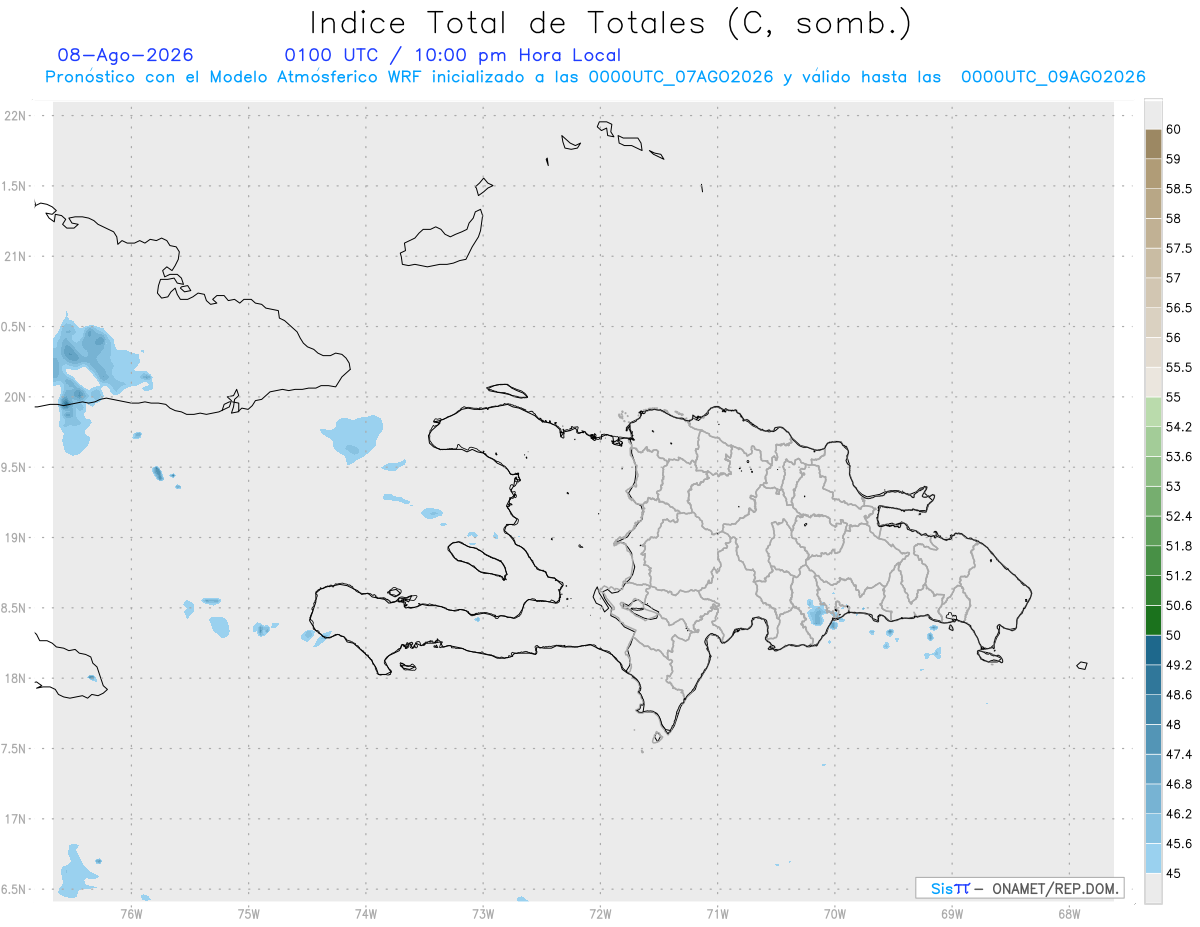This screenshot has width=1200, height=927.
Task: Click the latitude label "21N"
Action: click(15, 257)
